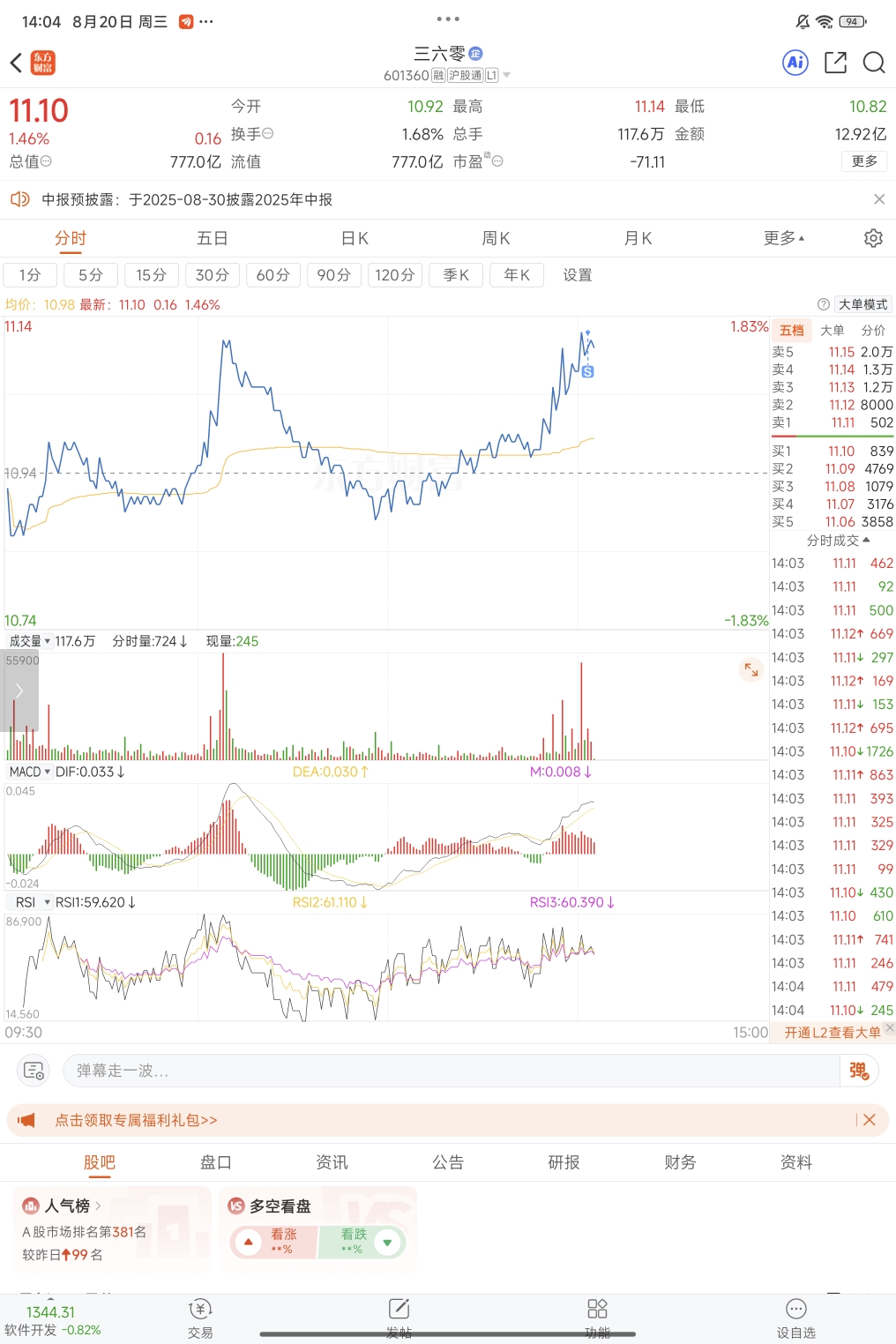
Task: Close the 开通L2 banner
Action: 890,1027
